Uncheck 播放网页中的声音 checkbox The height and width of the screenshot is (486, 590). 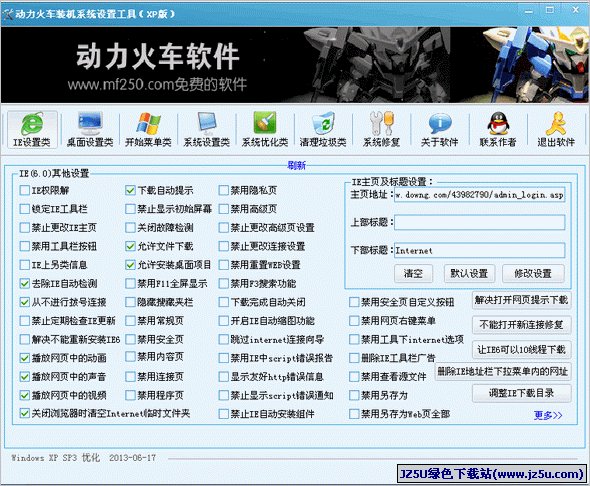pos(24,377)
